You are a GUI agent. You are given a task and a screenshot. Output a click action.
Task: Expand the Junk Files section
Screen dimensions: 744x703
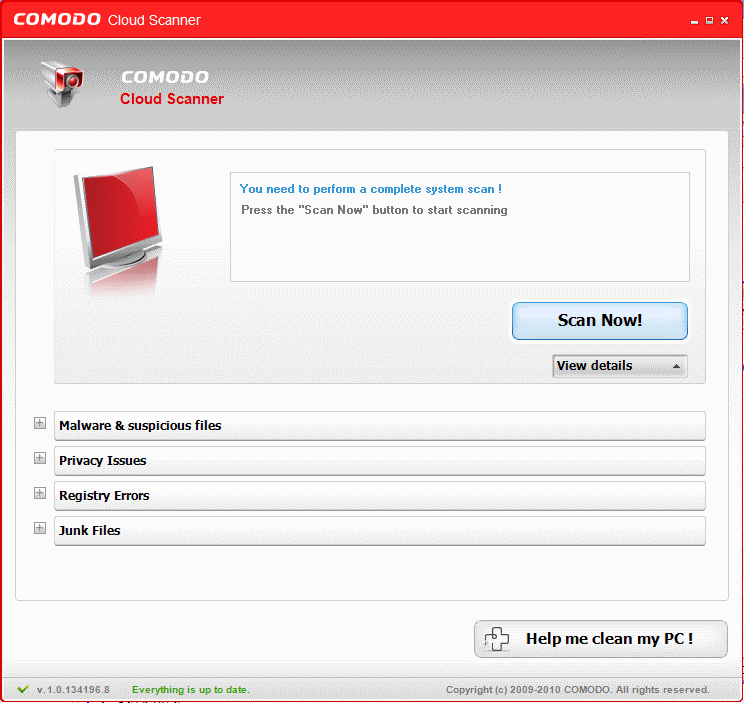point(40,528)
